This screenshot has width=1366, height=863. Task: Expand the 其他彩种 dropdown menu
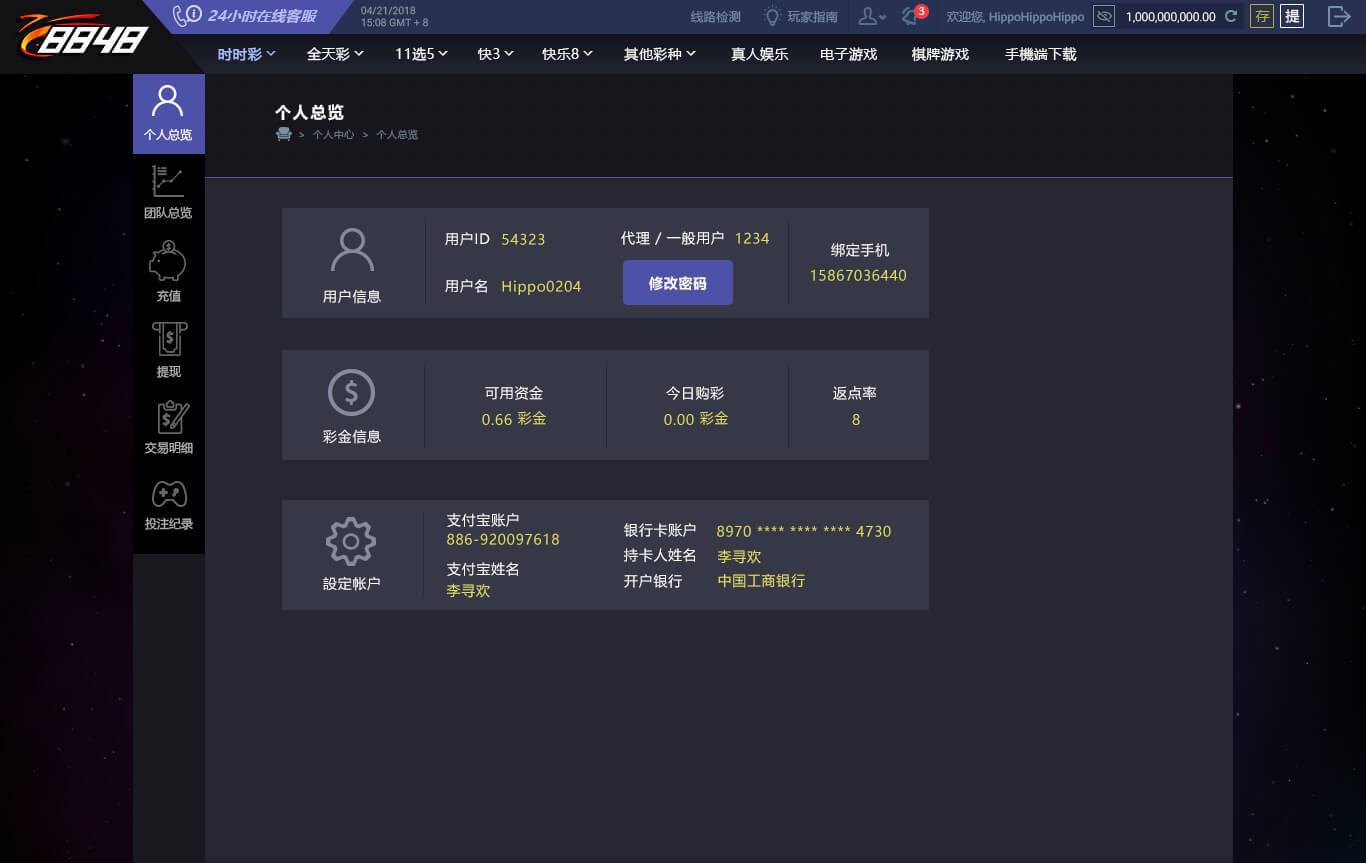(660, 54)
